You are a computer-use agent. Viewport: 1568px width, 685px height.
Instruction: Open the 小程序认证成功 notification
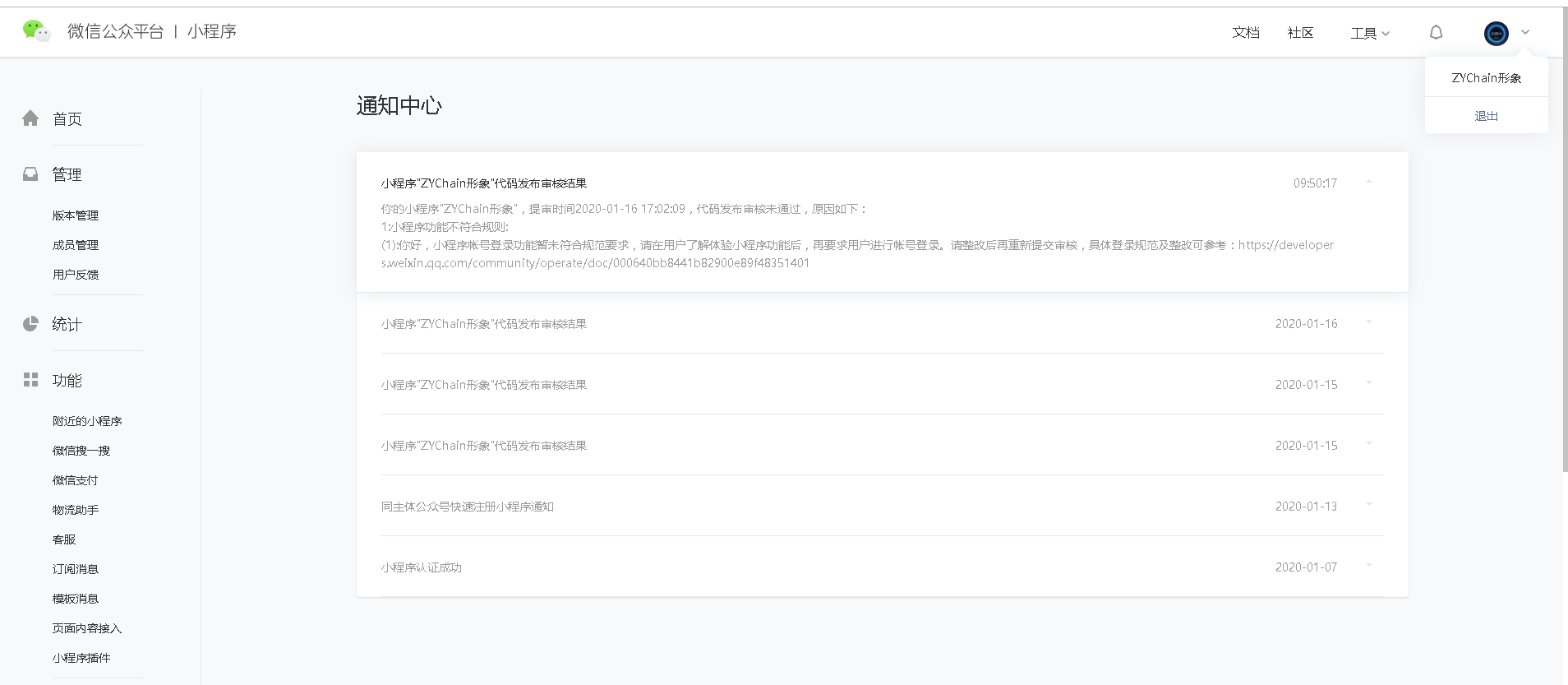pyautogui.click(x=422, y=567)
